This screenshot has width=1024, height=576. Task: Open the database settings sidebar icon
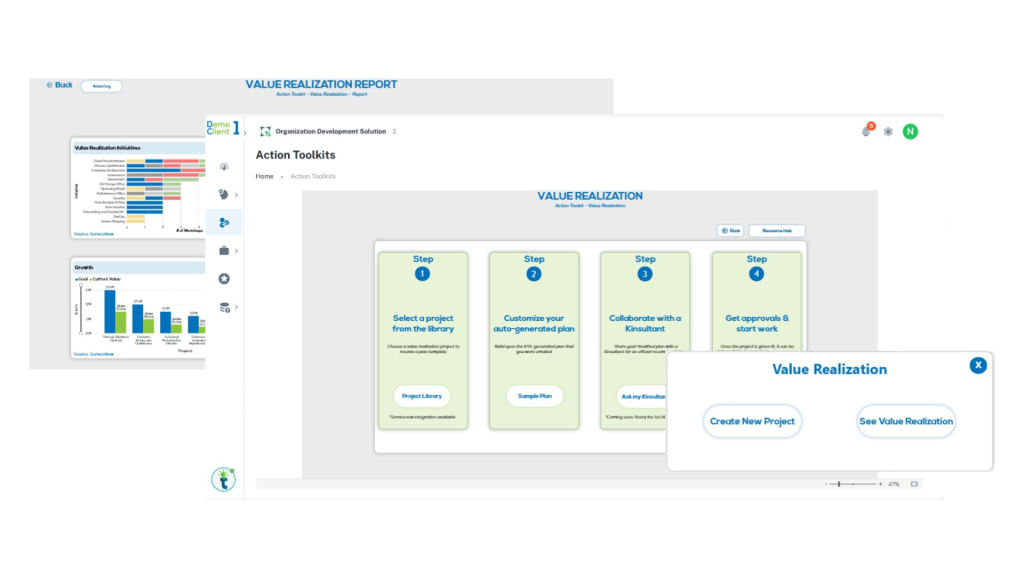tap(224, 307)
